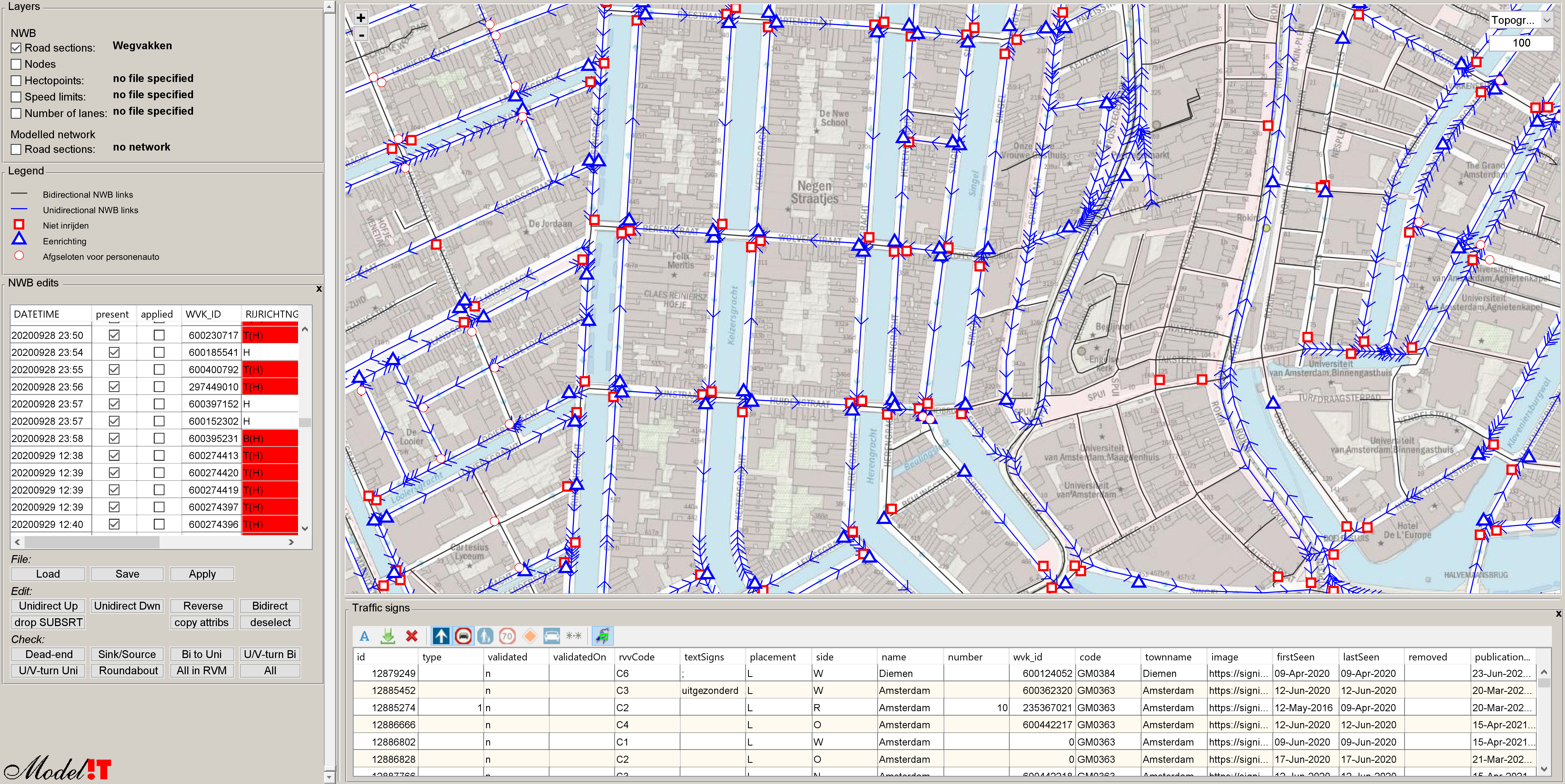Click the drop SUBSRT button

click(48, 622)
